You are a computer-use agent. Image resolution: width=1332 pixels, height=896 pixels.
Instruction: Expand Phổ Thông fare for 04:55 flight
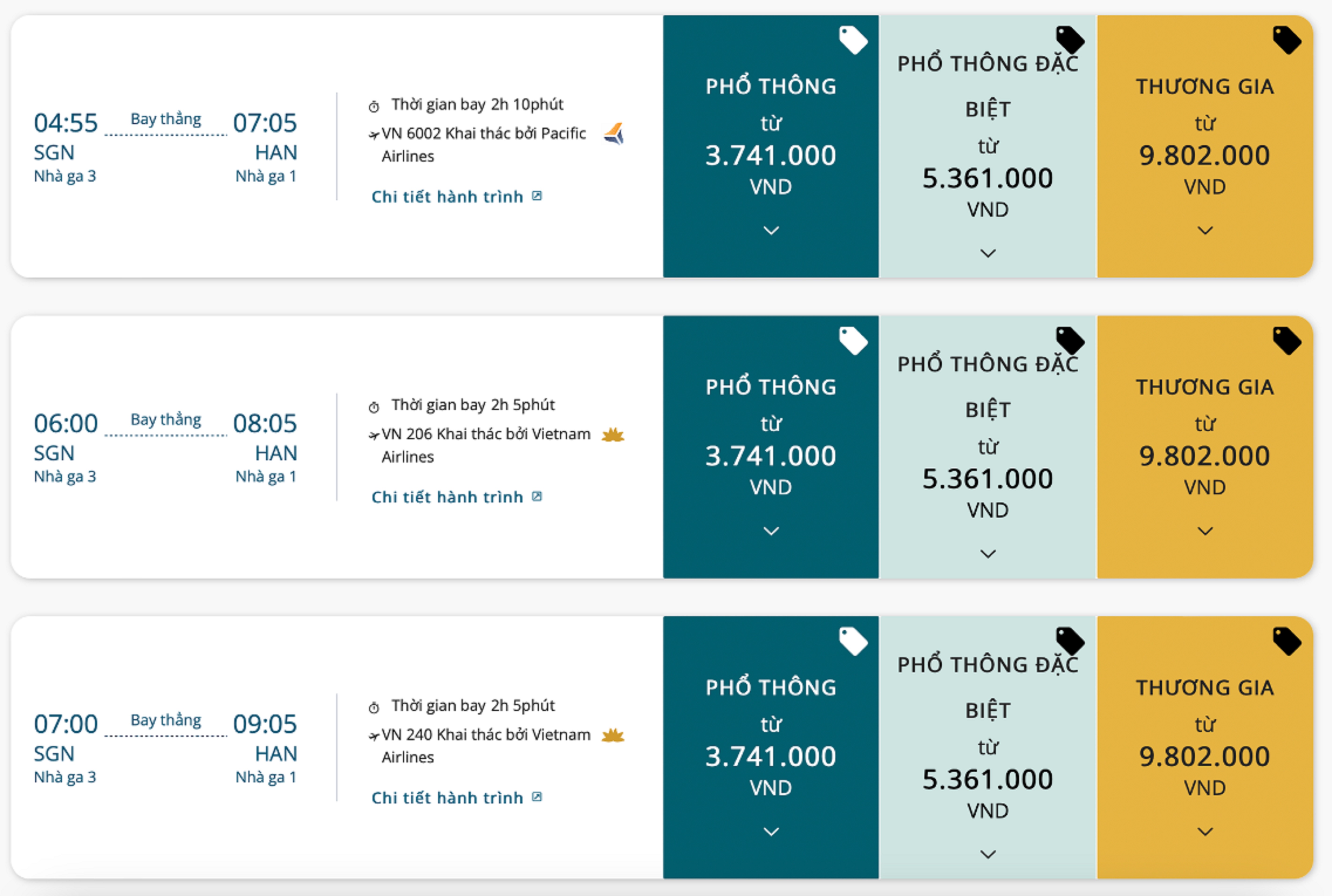pyautogui.click(x=771, y=230)
